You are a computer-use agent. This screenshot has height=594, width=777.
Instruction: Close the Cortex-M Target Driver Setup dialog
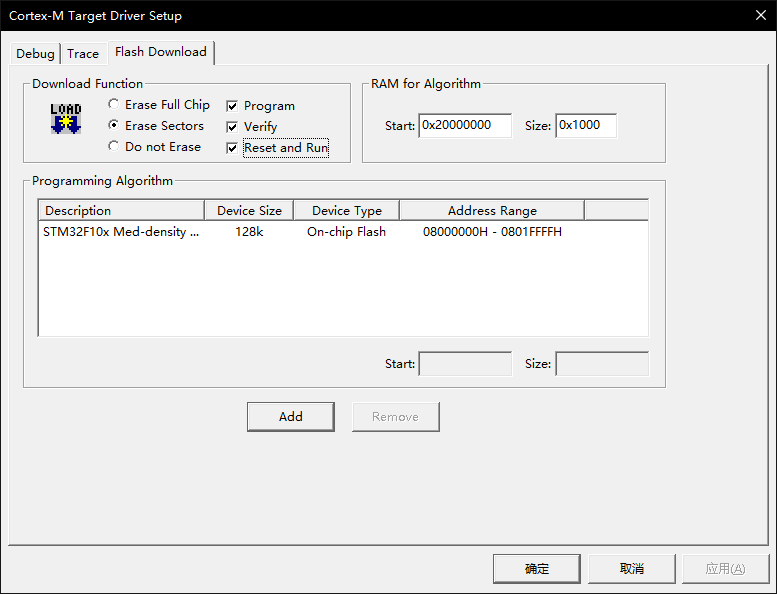coord(761,15)
